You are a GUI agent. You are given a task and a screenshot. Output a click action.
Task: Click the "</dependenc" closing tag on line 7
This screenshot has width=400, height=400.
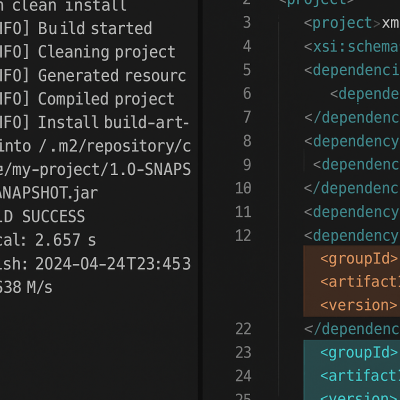coord(352,117)
